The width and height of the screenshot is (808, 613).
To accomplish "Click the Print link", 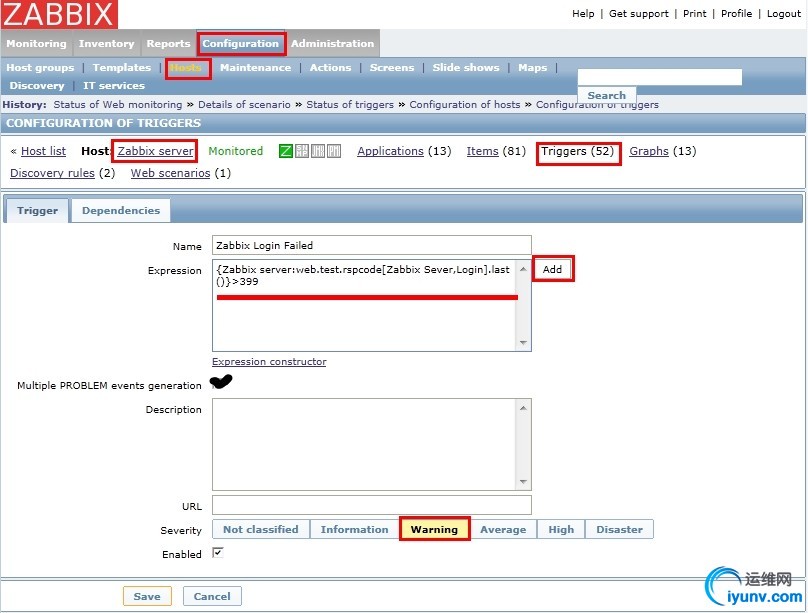I will click(695, 14).
